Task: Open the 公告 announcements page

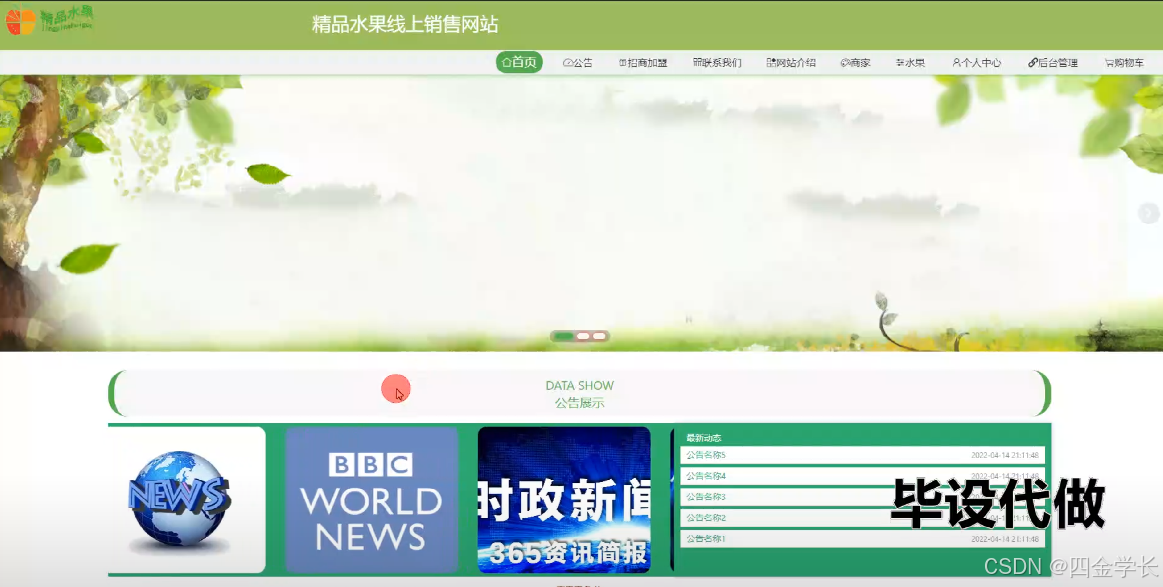Action: click(x=578, y=63)
